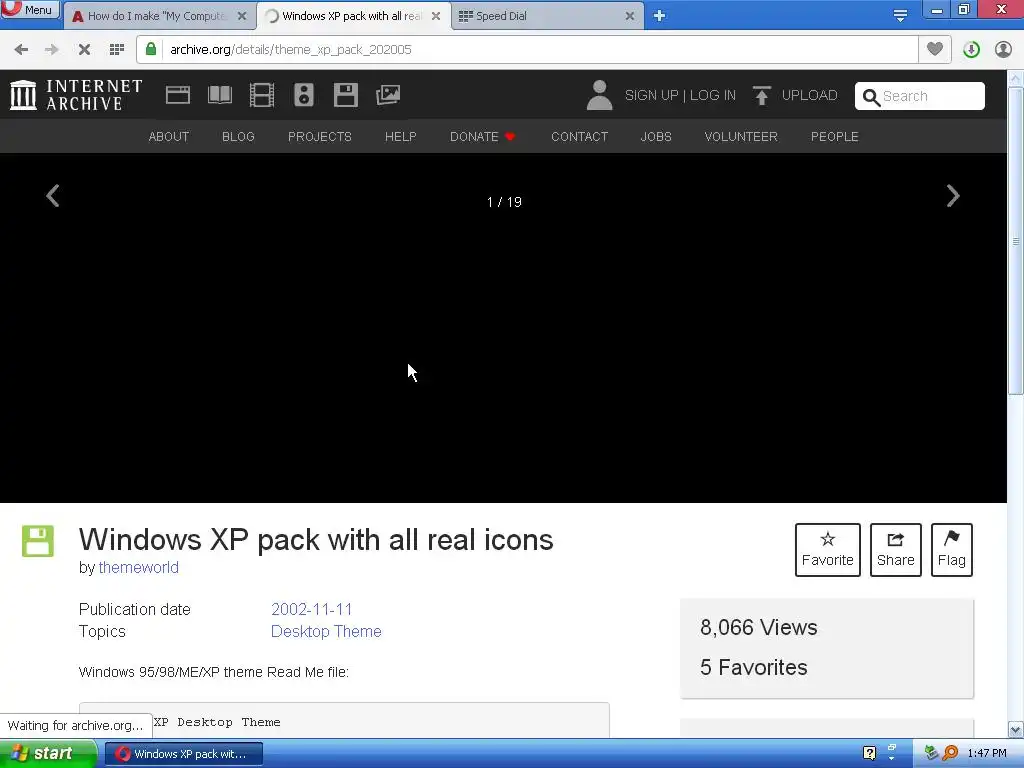1024x768 pixels.
Task: Open the Texts book icon
Action: click(x=219, y=95)
